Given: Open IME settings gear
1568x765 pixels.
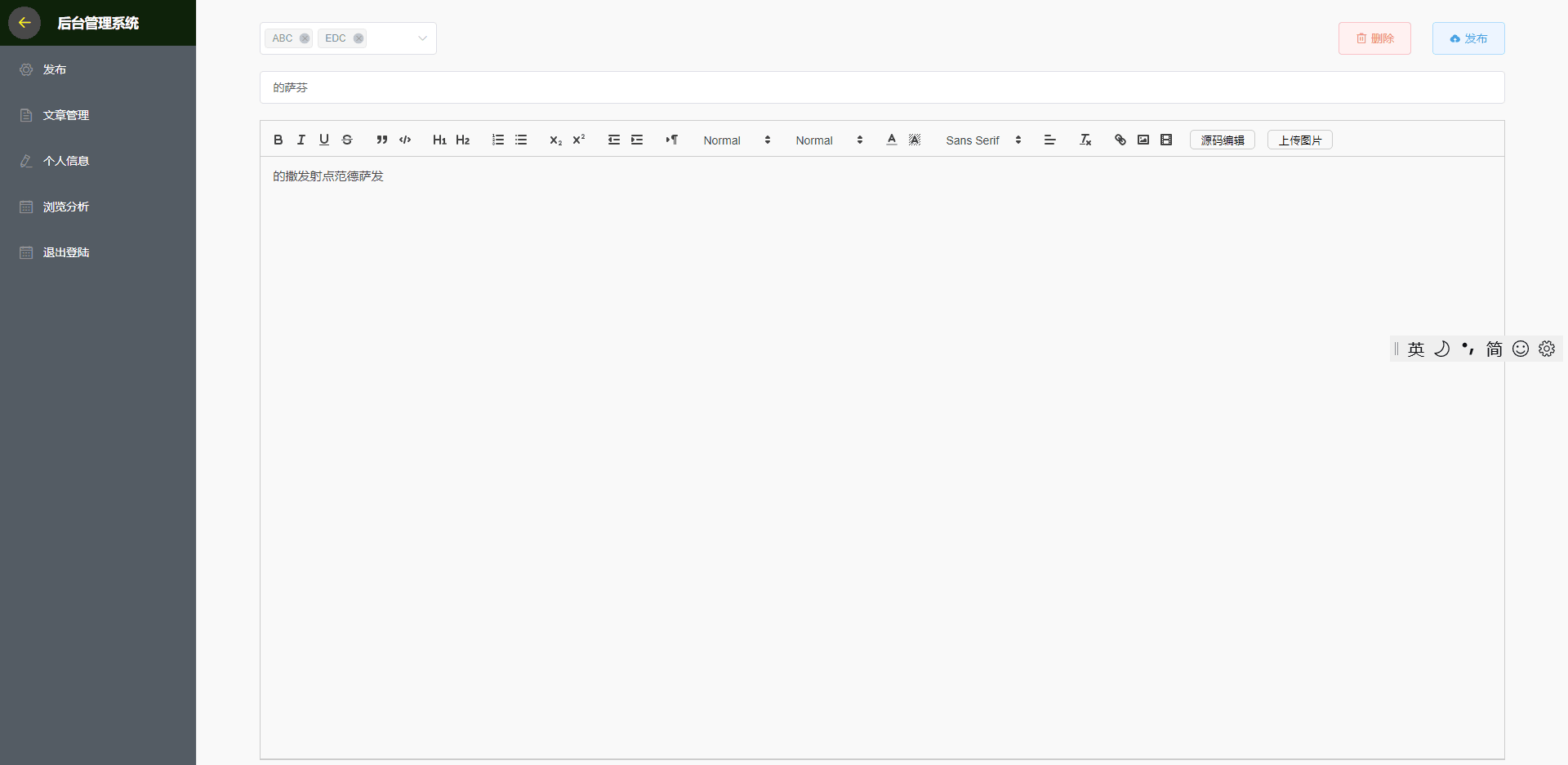Looking at the screenshot, I should [1547, 349].
